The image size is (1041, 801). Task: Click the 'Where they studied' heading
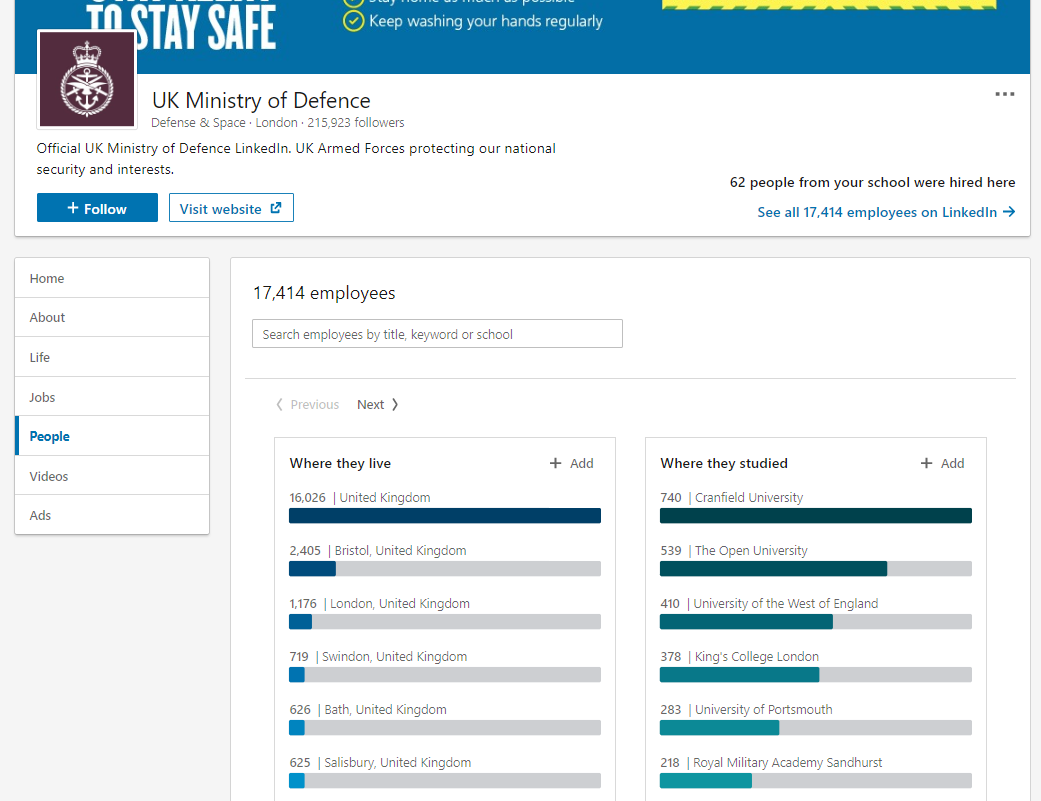click(x=724, y=463)
